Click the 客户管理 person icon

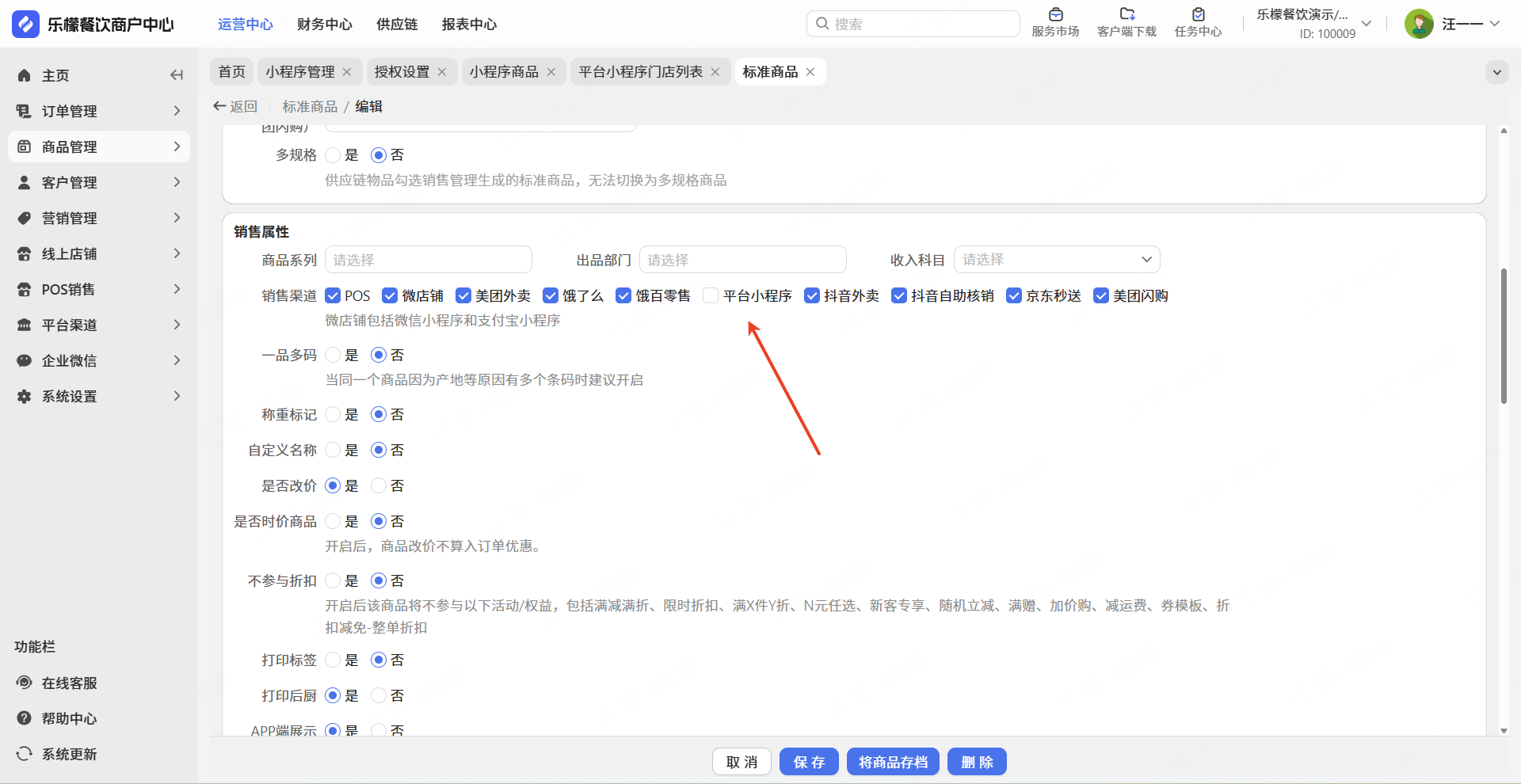click(25, 182)
